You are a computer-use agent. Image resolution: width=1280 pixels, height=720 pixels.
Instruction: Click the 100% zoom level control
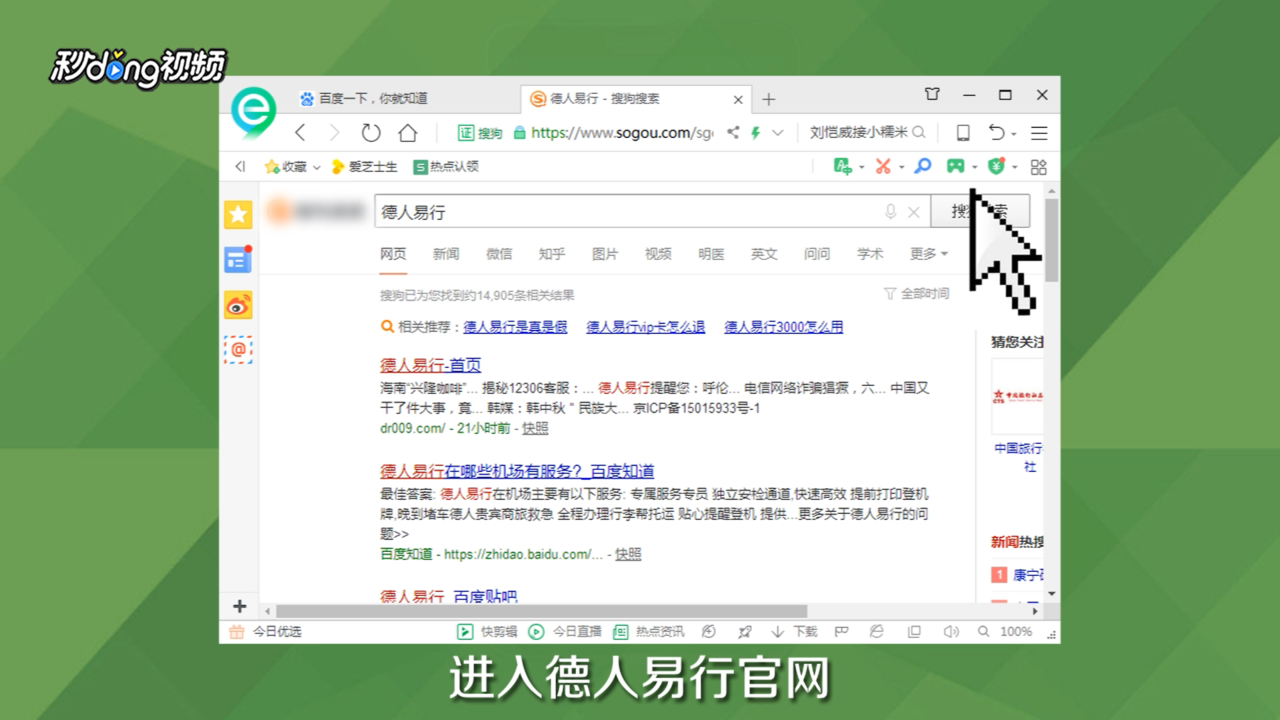click(x=1016, y=632)
